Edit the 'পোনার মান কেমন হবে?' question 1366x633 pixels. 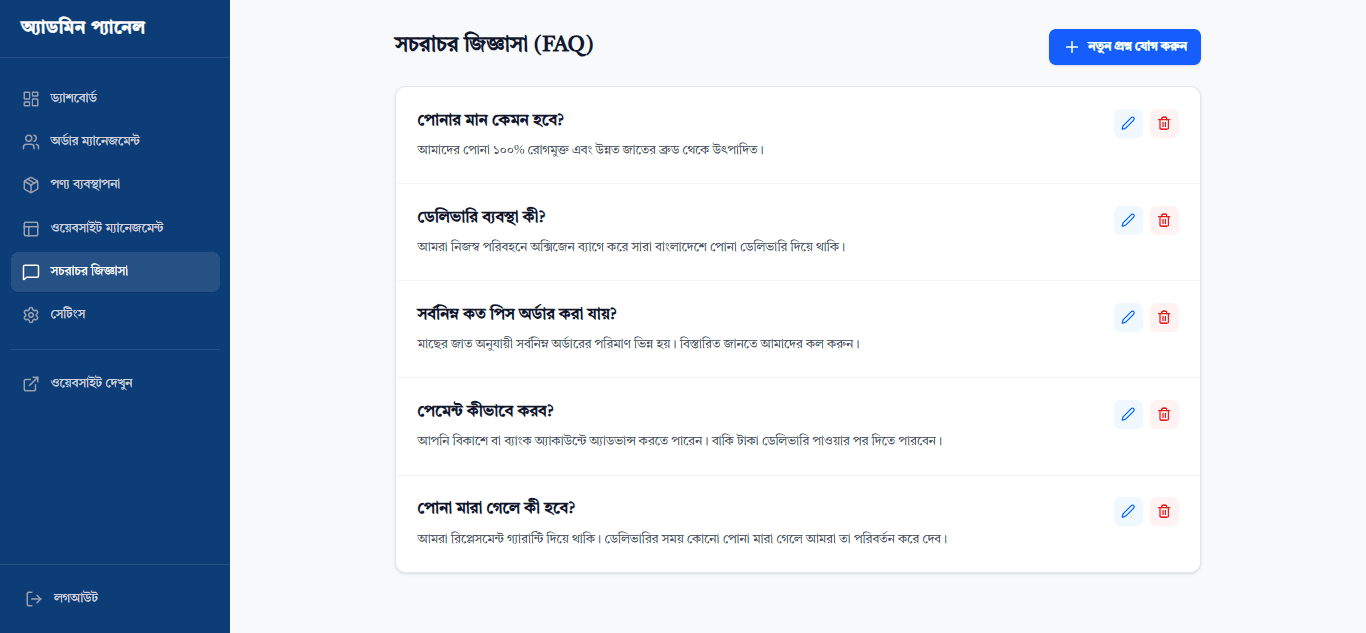1128,123
